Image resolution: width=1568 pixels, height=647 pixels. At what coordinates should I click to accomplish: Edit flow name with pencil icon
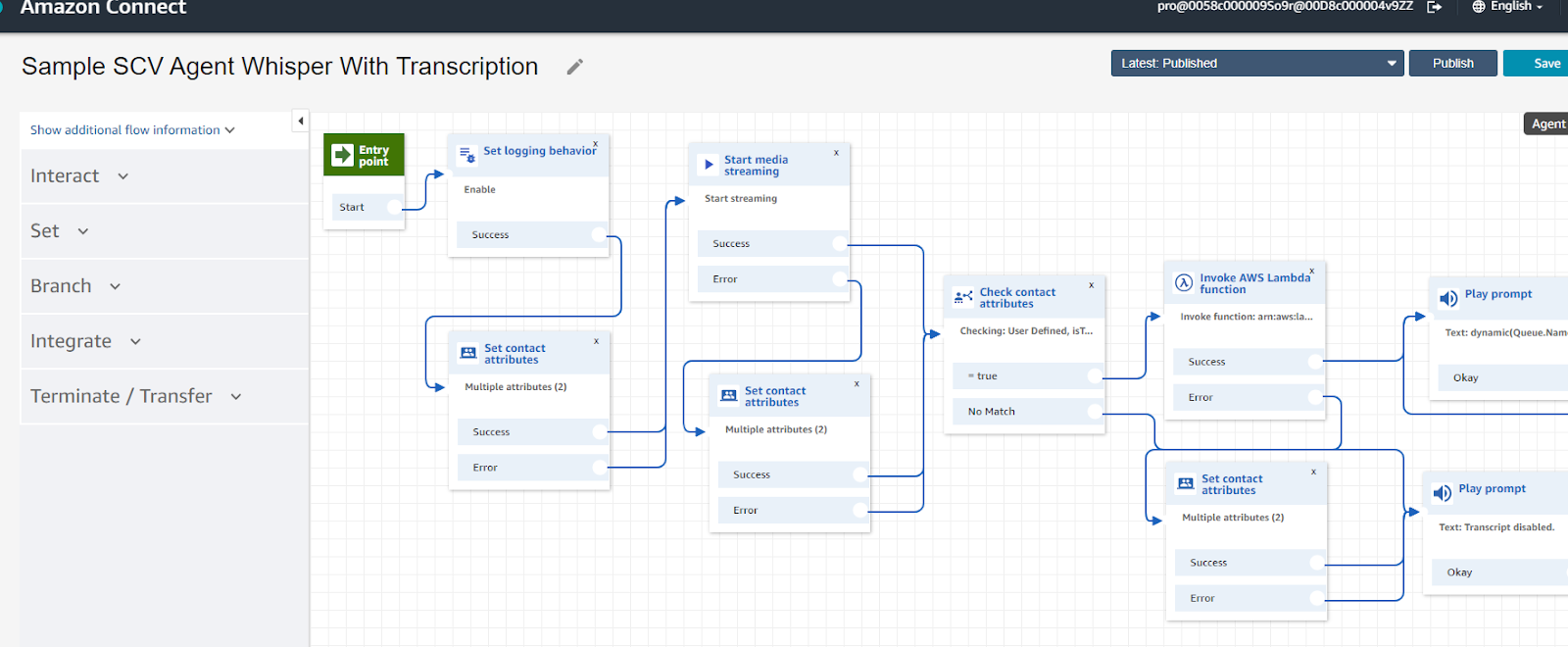(575, 67)
